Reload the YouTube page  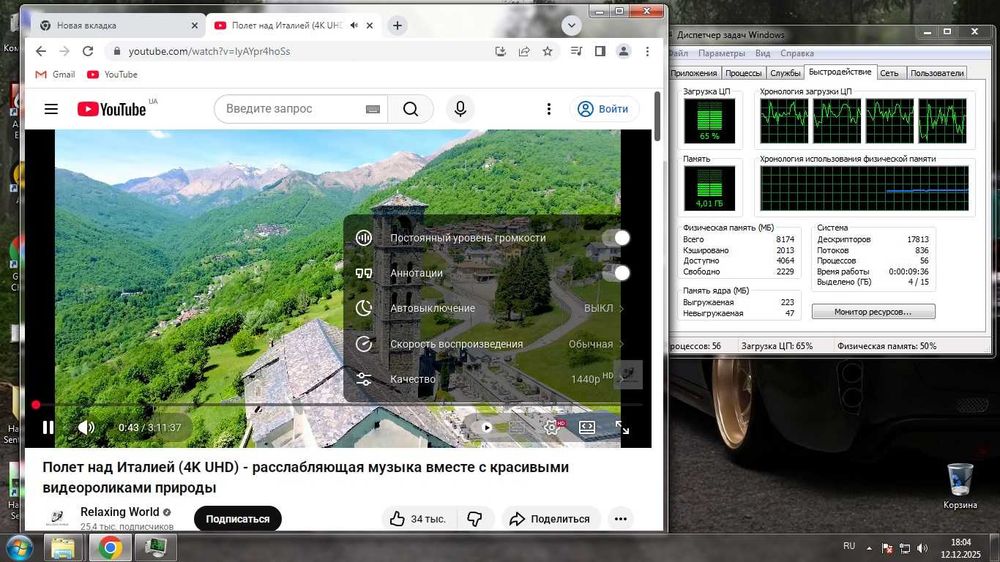pyautogui.click(x=88, y=51)
